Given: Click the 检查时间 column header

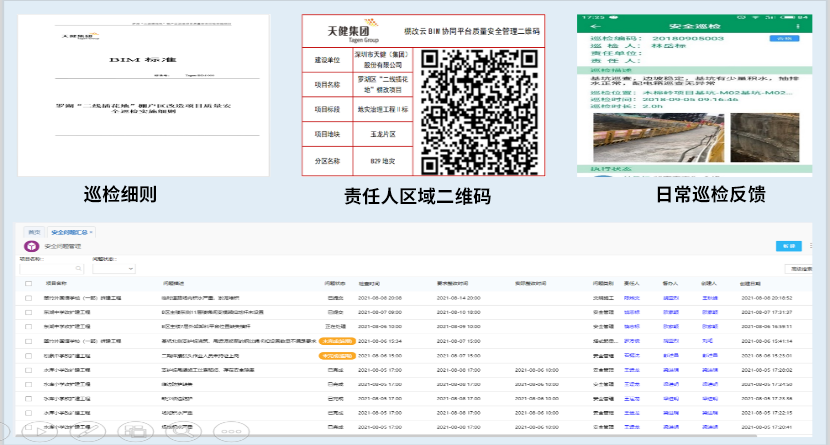Looking at the screenshot, I should 369,284.
